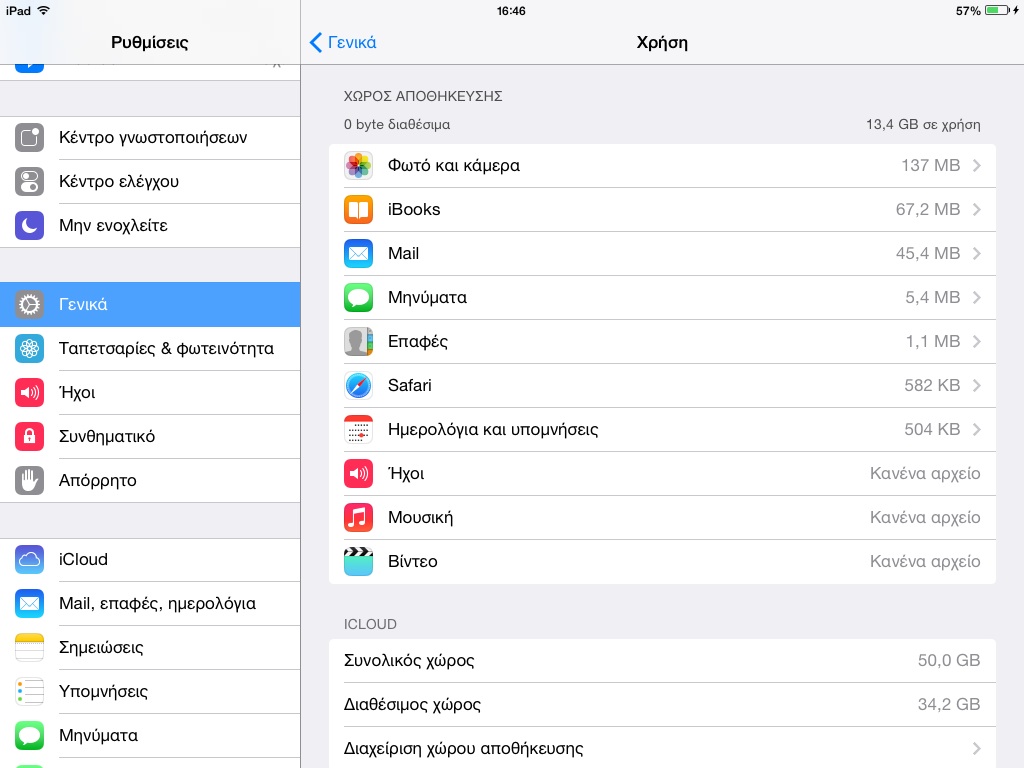Expand Mail storage details chevron
Viewport: 1024px width, 768px height.
[977, 253]
